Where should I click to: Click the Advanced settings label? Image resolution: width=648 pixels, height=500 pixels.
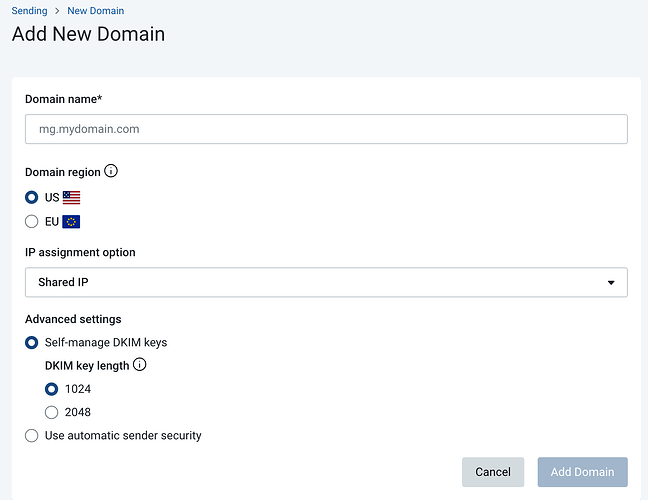point(73,319)
